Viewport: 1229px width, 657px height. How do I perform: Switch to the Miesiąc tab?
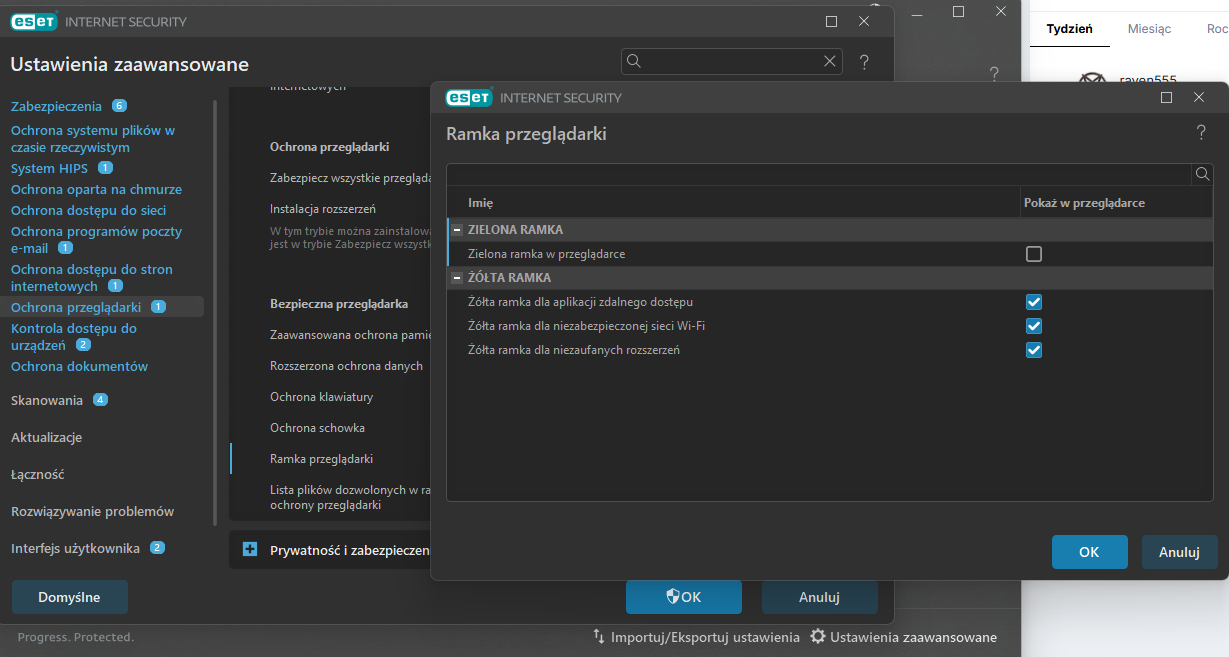click(x=1149, y=29)
